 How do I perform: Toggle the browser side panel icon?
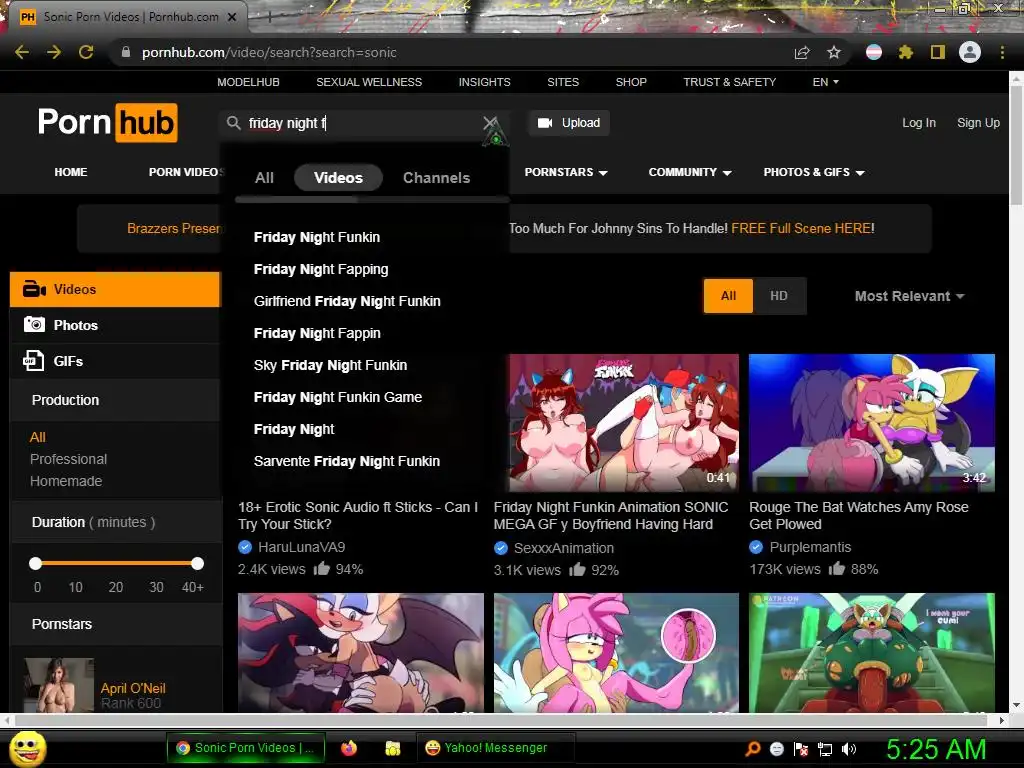938,52
